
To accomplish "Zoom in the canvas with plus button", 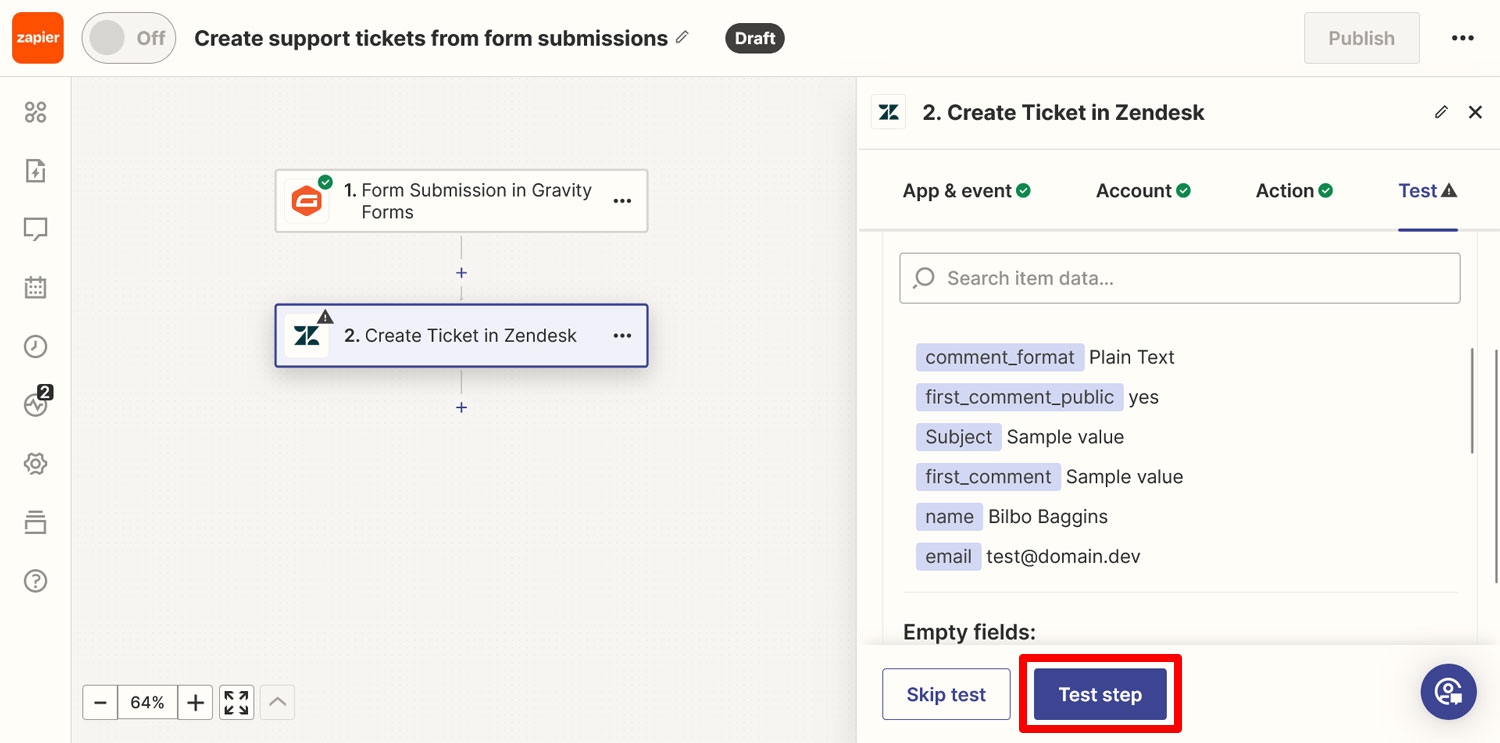I will tap(195, 703).
